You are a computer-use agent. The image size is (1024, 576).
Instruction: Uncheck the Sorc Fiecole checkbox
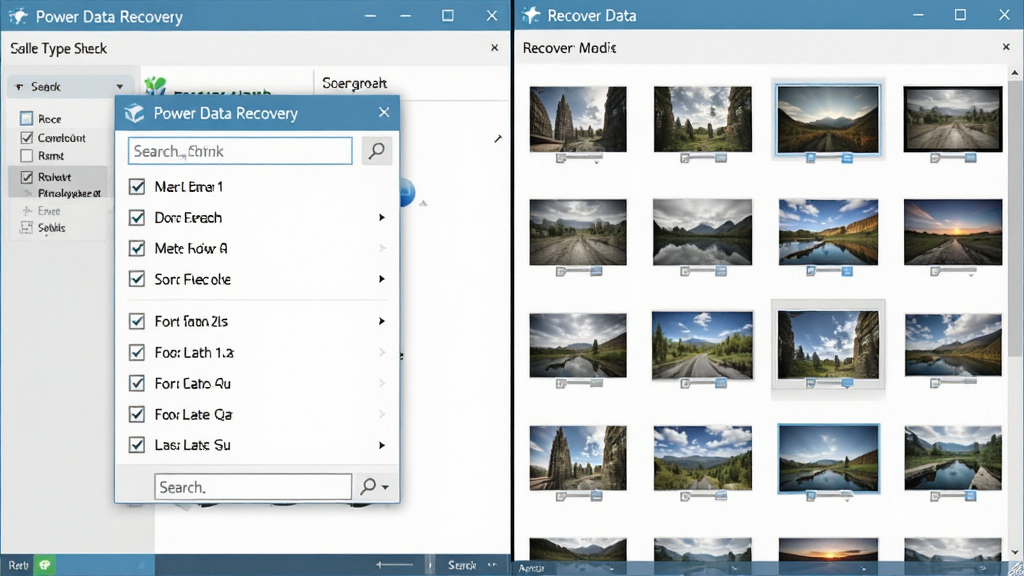click(136, 279)
